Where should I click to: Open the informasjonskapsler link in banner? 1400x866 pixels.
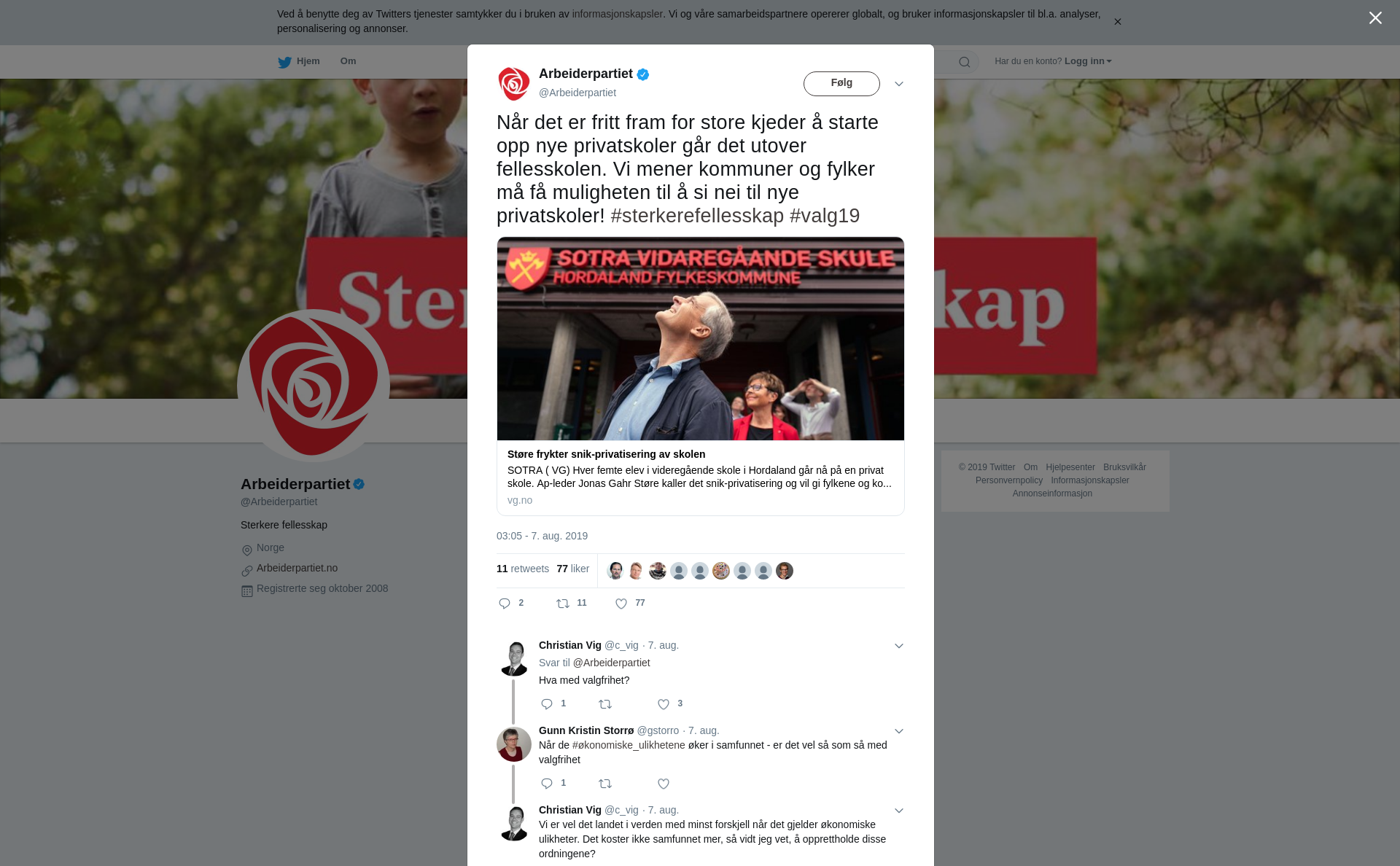tap(617, 14)
